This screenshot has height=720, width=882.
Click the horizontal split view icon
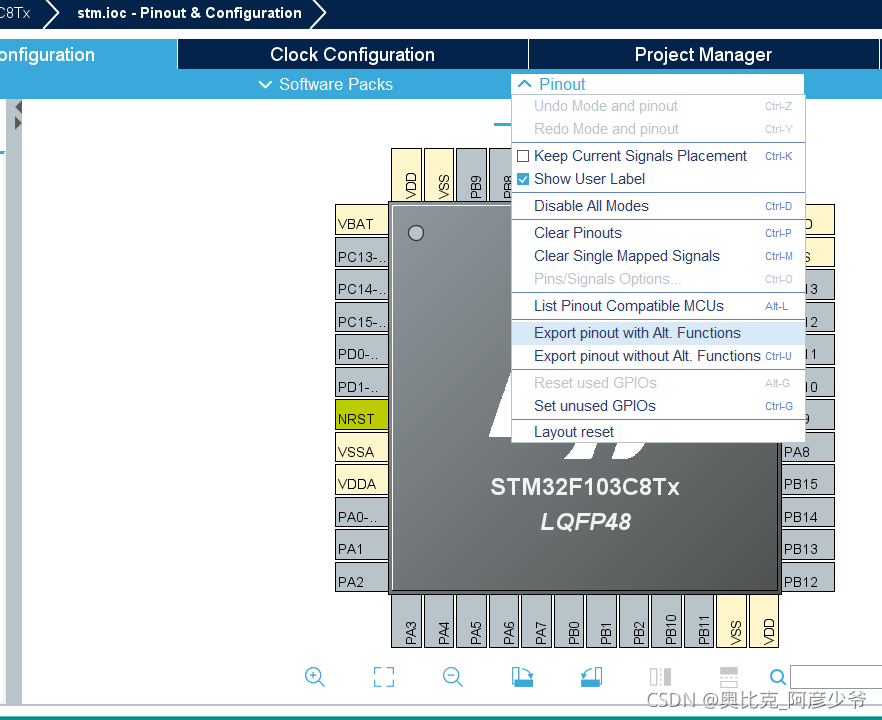coord(729,677)
